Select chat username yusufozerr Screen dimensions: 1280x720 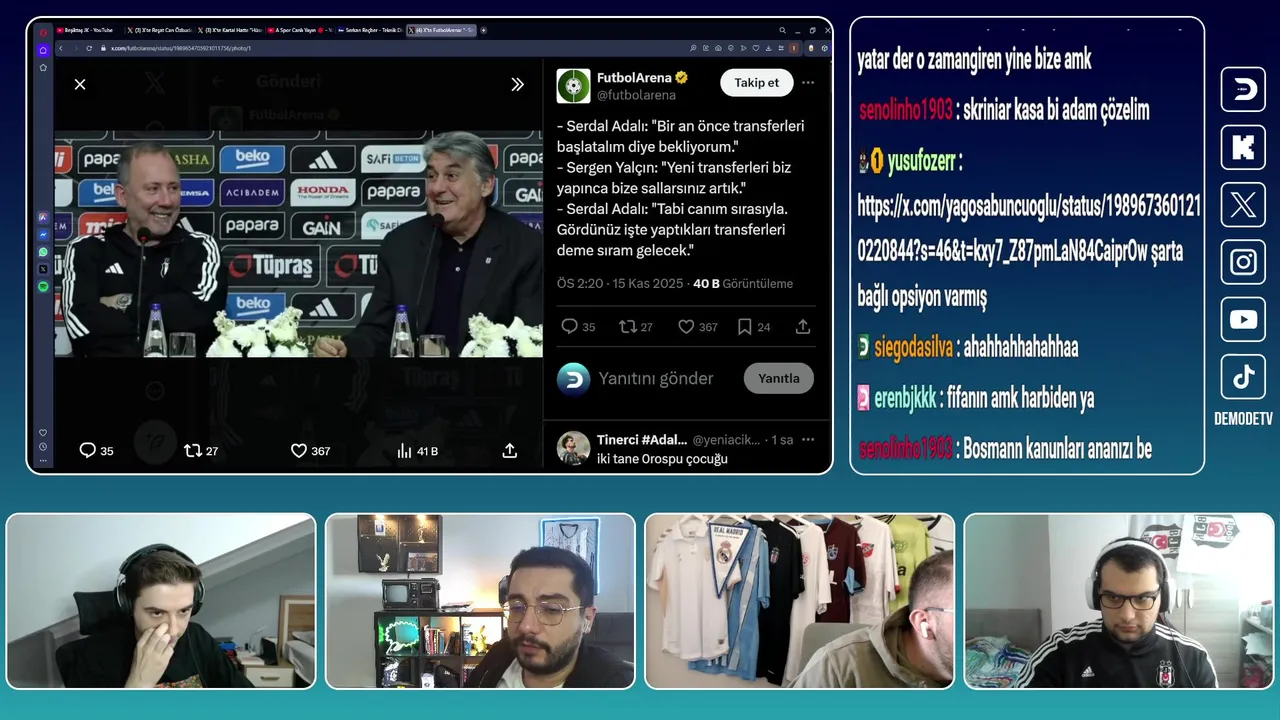click(921, 159)
